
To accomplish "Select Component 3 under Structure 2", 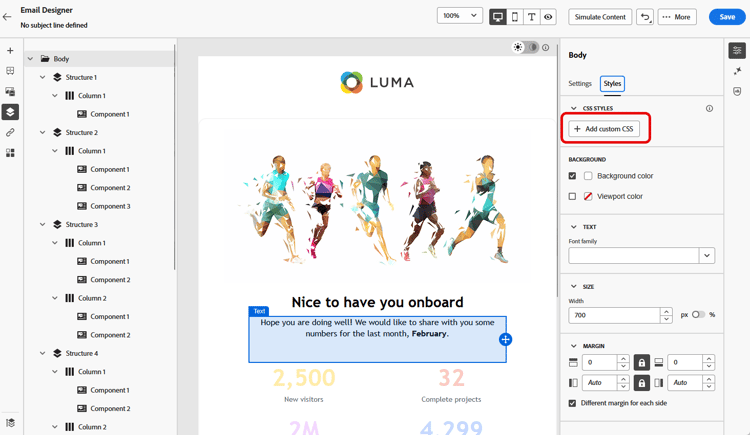I will (x=110, y=206).
